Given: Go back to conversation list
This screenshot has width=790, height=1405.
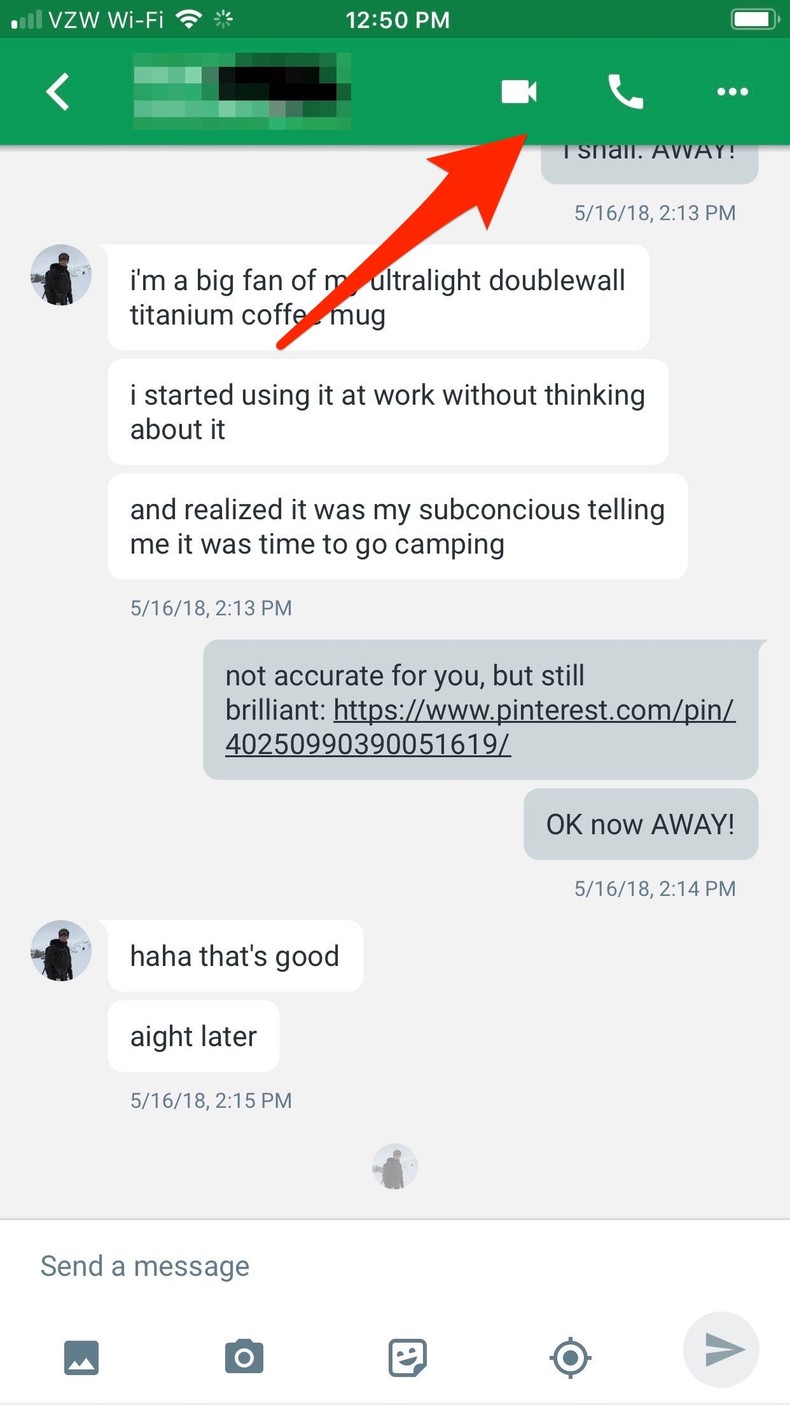Looking at the screenshot, I should 58,92.
